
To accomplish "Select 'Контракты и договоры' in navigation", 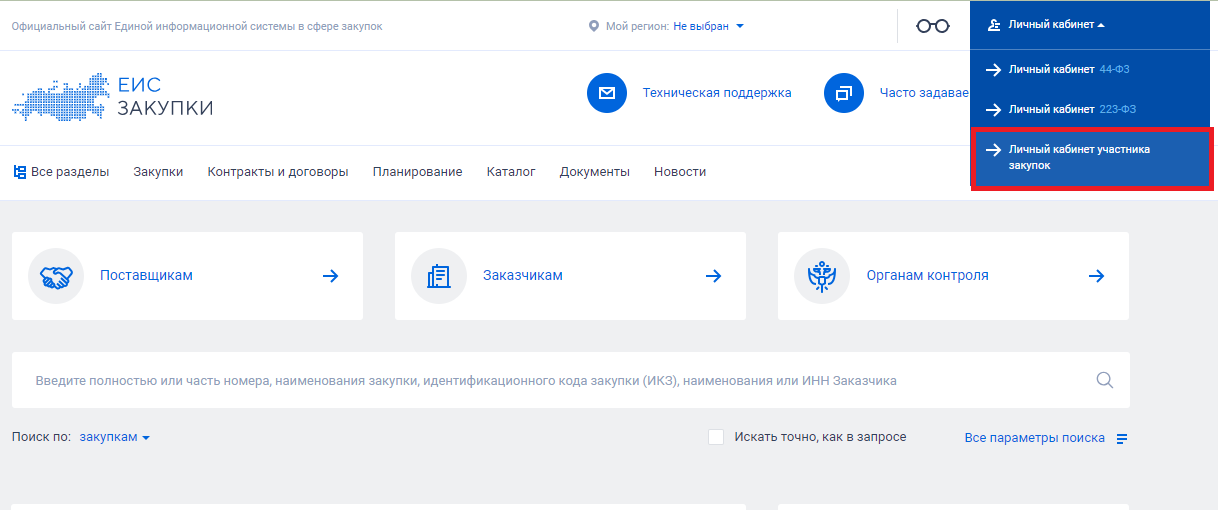I will (x=277, y=172).
